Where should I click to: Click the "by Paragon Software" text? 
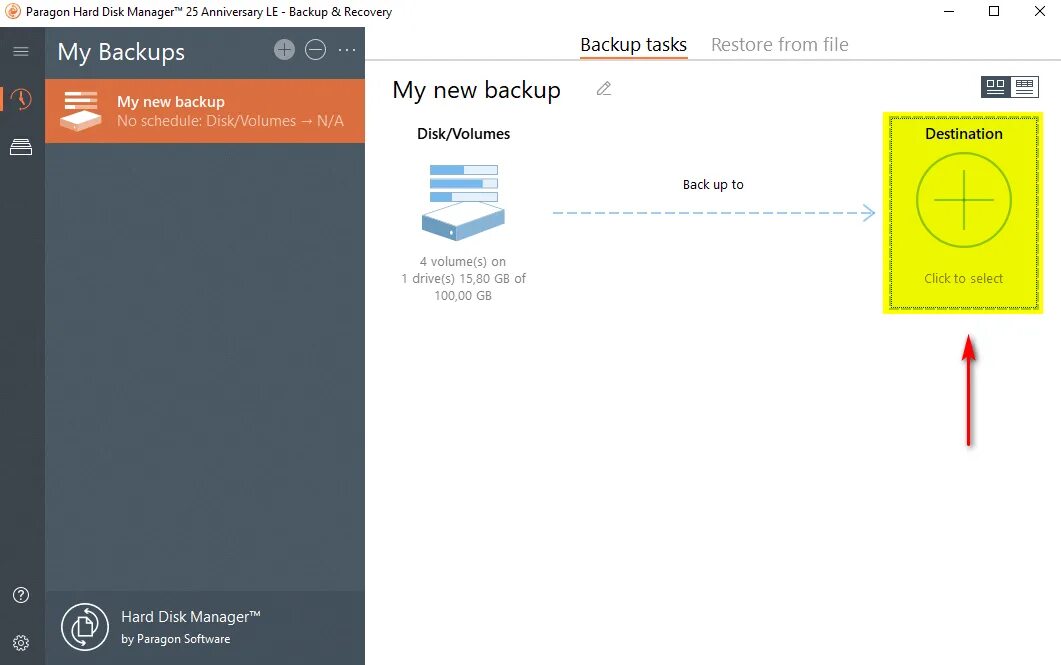(x=176, y=639)
